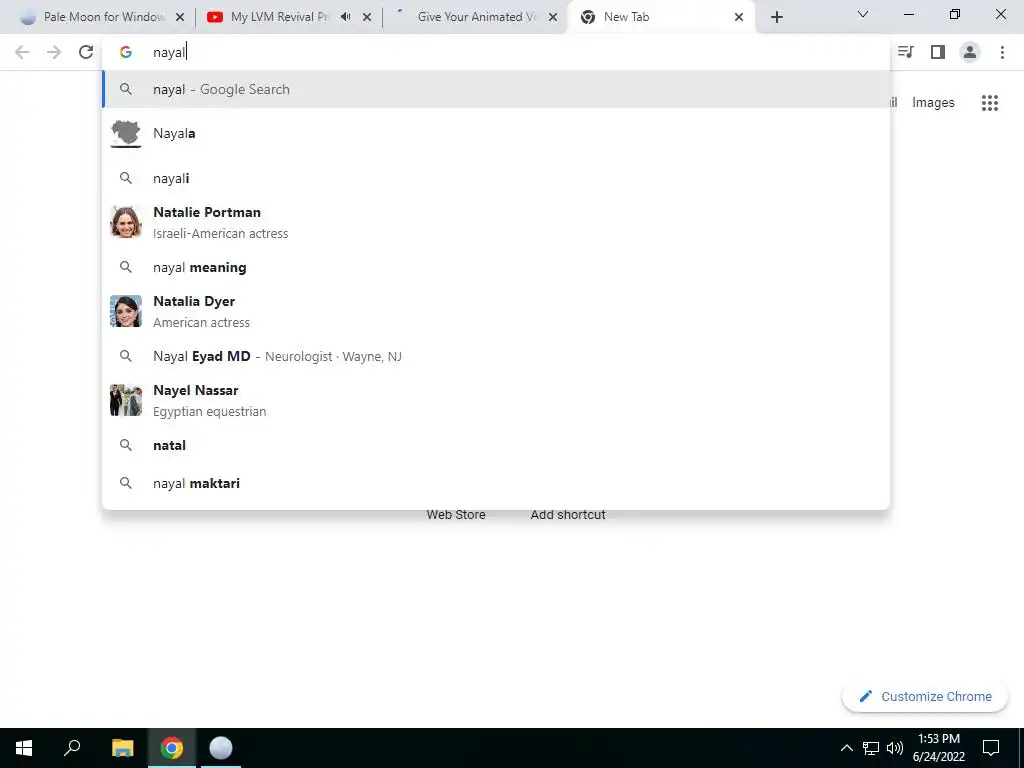Screen dimensions: 1024x768
Task: Select the nayal meaning suggestion
Action: 496,267
